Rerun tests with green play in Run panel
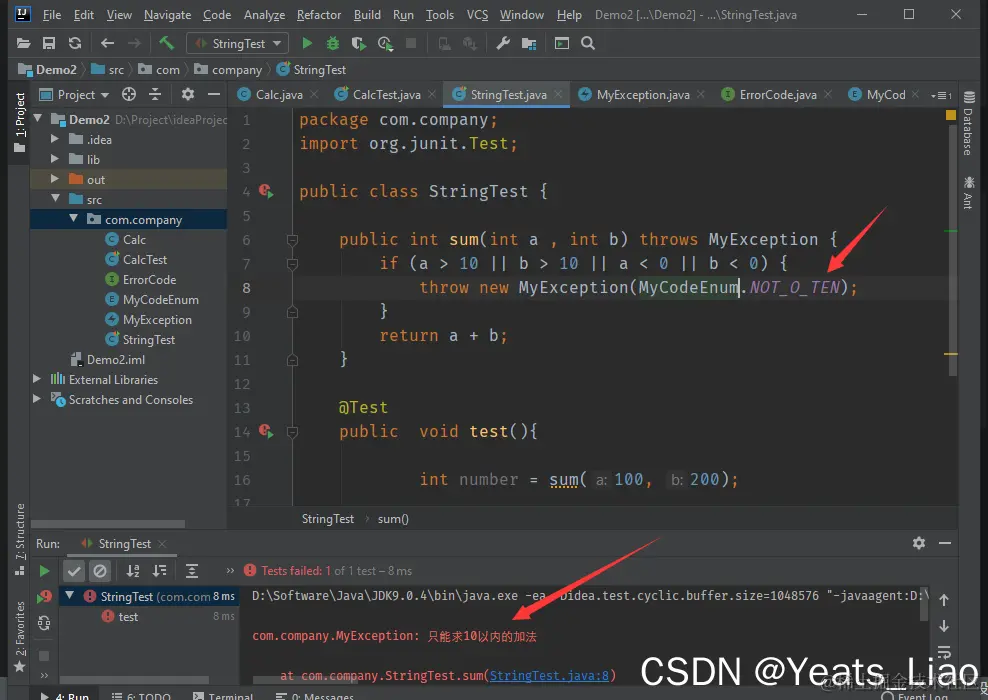The height and width of the screenshot is (700, 988). coord(44,571)
